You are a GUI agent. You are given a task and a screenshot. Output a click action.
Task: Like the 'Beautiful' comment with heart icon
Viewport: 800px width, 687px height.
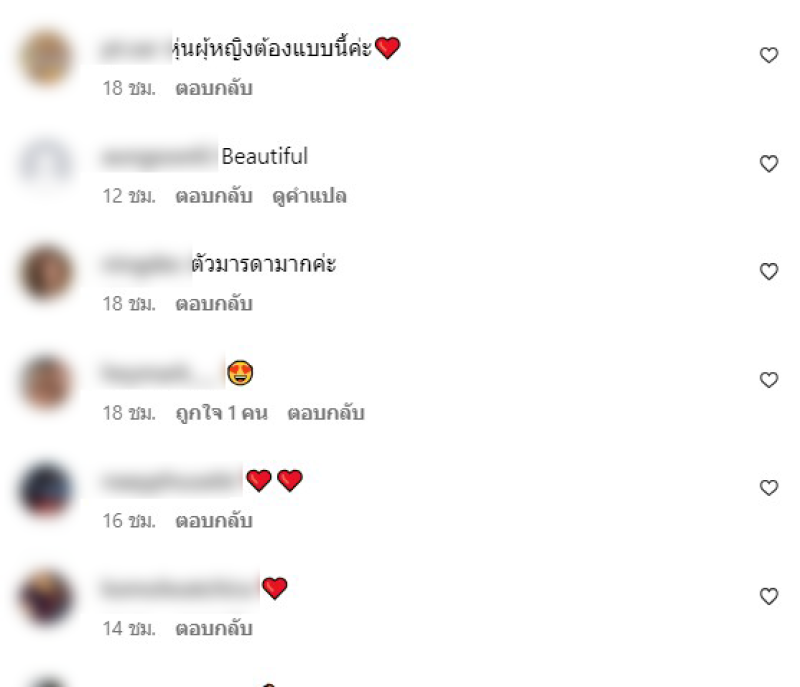[x=768, y=164]
